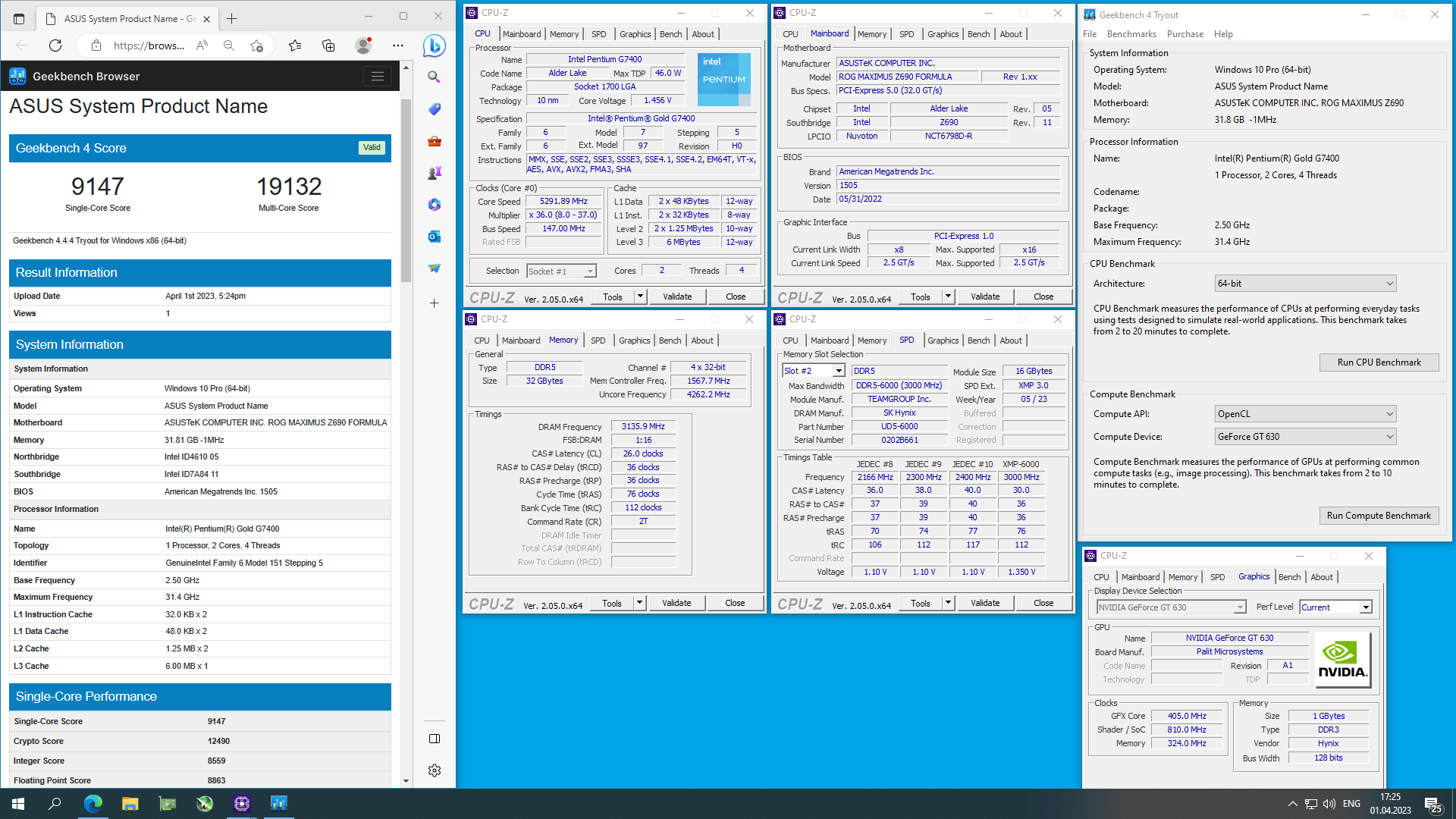Click ENG language indicator in system tray

[1351, 804]
